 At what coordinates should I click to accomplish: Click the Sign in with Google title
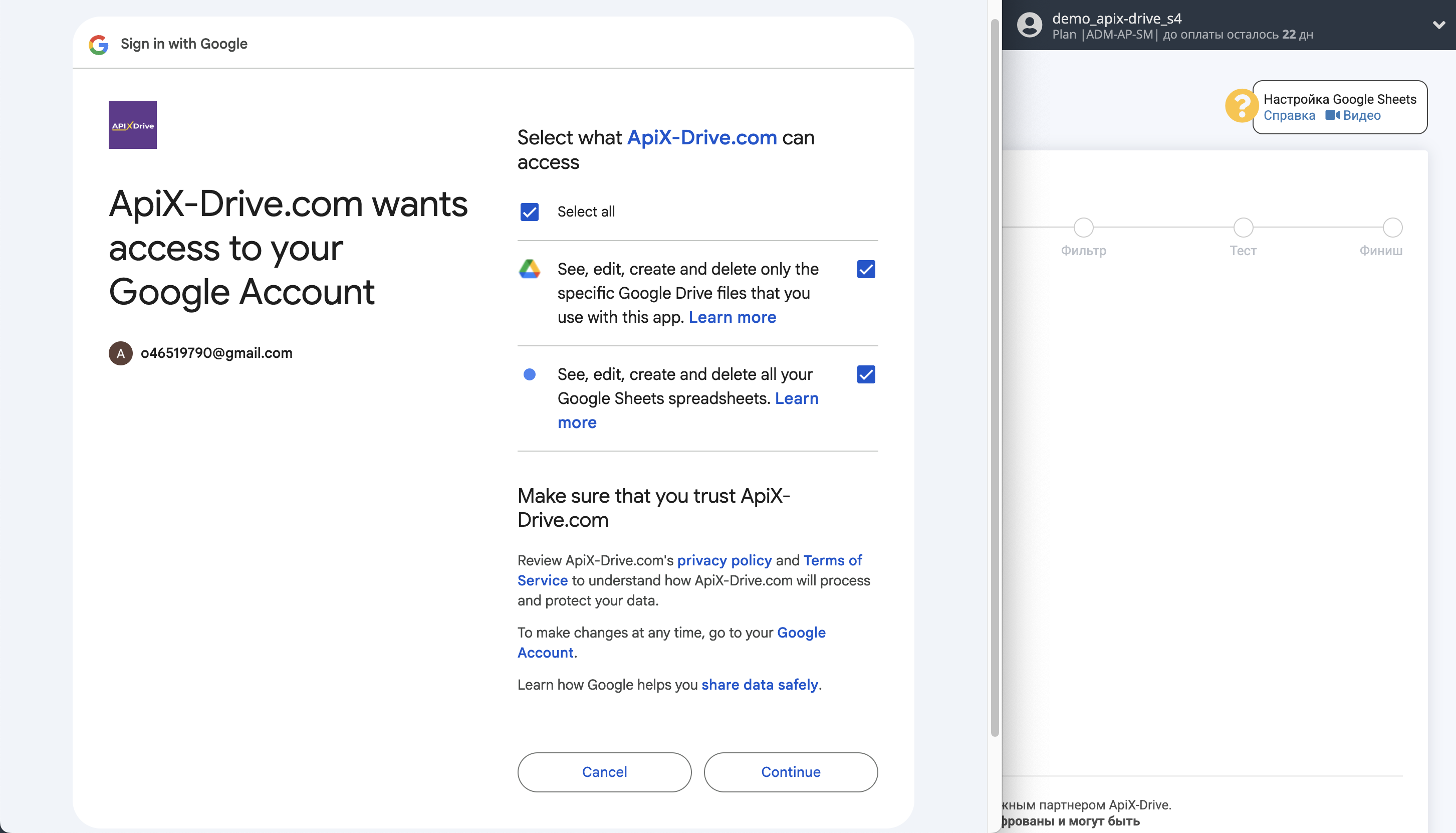pyautogui.click(x=183, y=44)
